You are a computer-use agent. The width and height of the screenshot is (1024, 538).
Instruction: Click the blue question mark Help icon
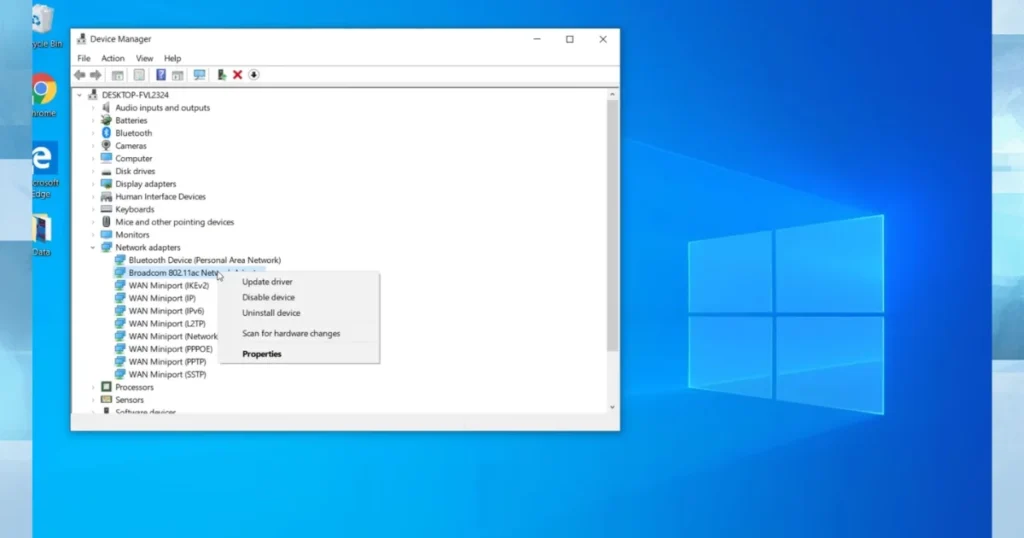click(161, 75)
